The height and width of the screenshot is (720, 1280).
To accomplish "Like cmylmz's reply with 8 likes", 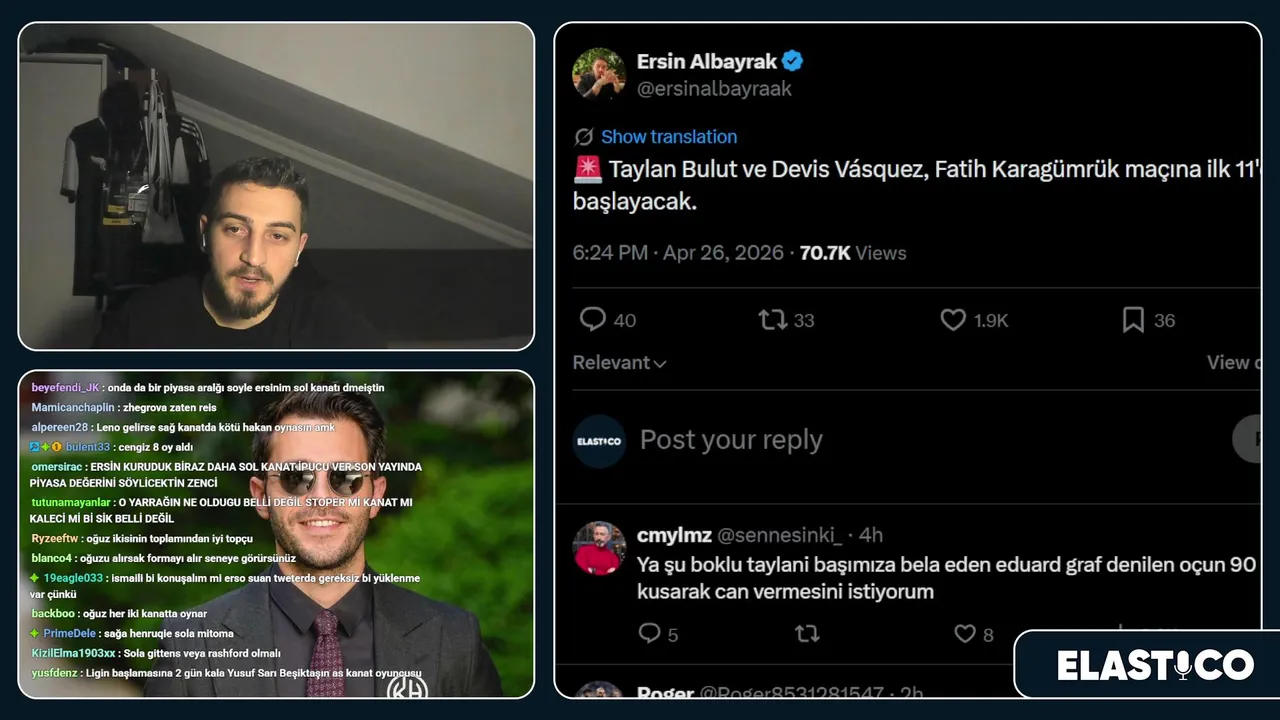I will pyautogui.click(x=964, y=634).
